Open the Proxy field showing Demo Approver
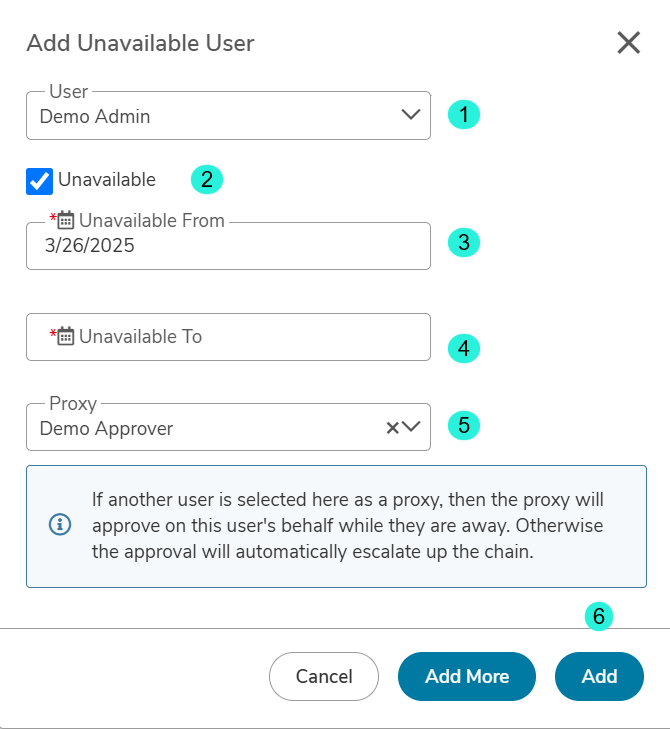 (228, 427)
